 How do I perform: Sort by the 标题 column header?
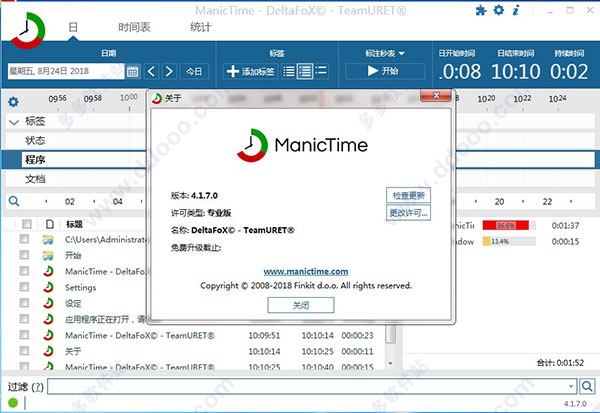tap(74, 224)
